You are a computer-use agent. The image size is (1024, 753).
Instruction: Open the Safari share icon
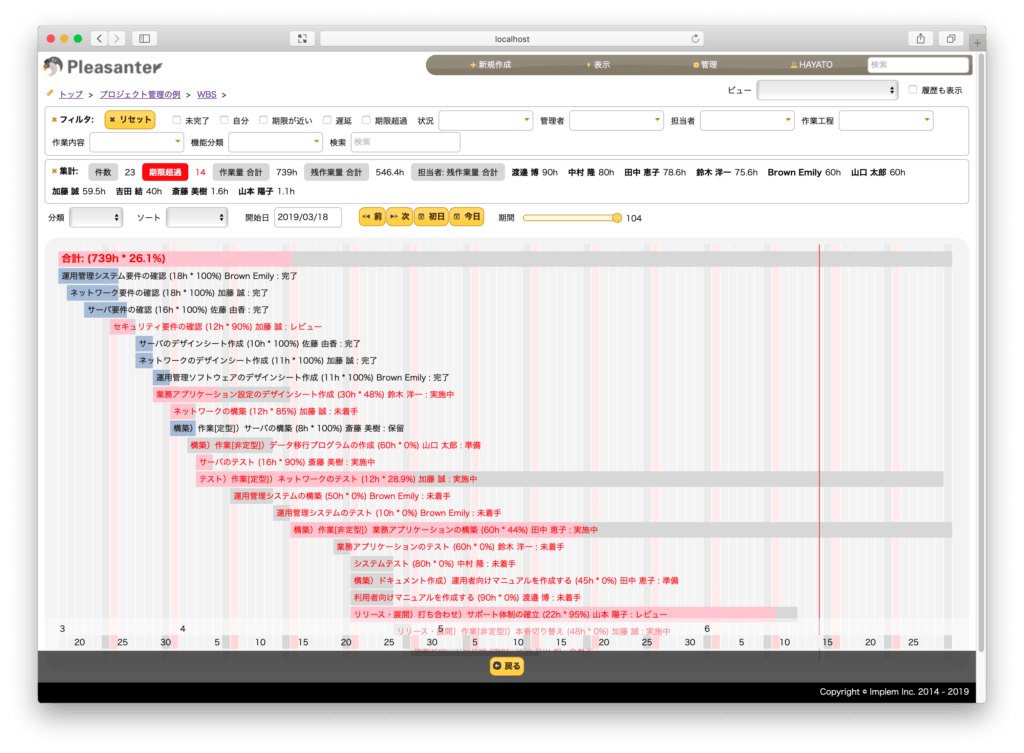pyautogui.click(x=920, y=39)
